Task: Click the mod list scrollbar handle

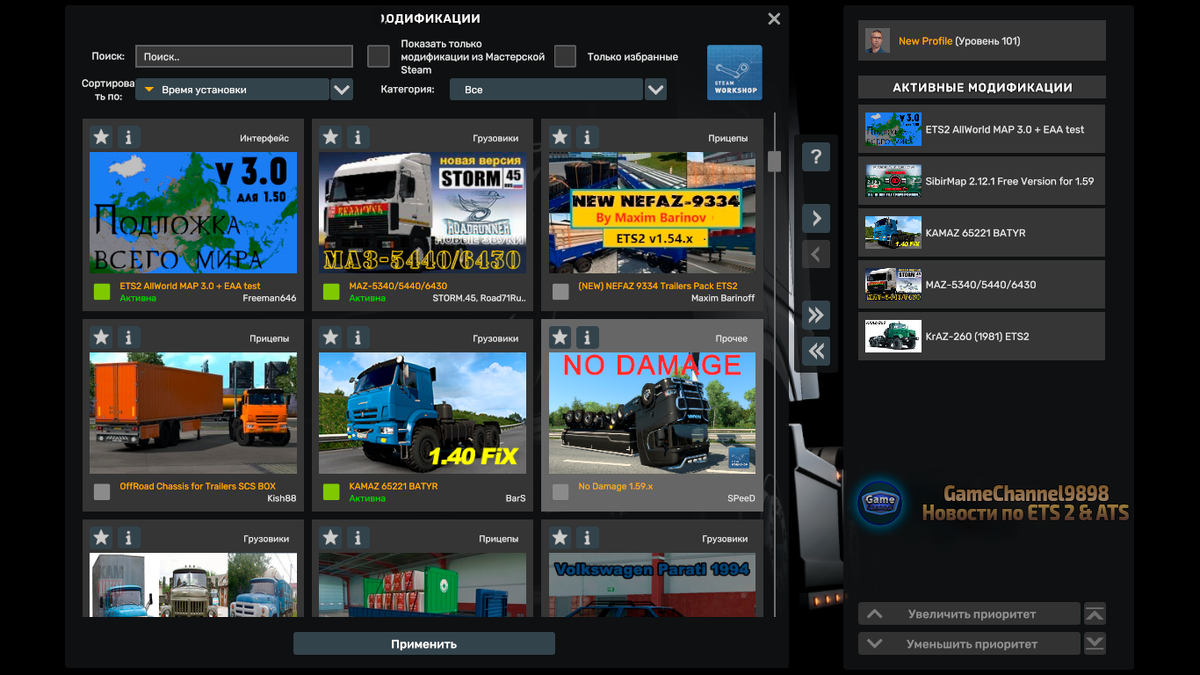Action: (x=774, y=161)
